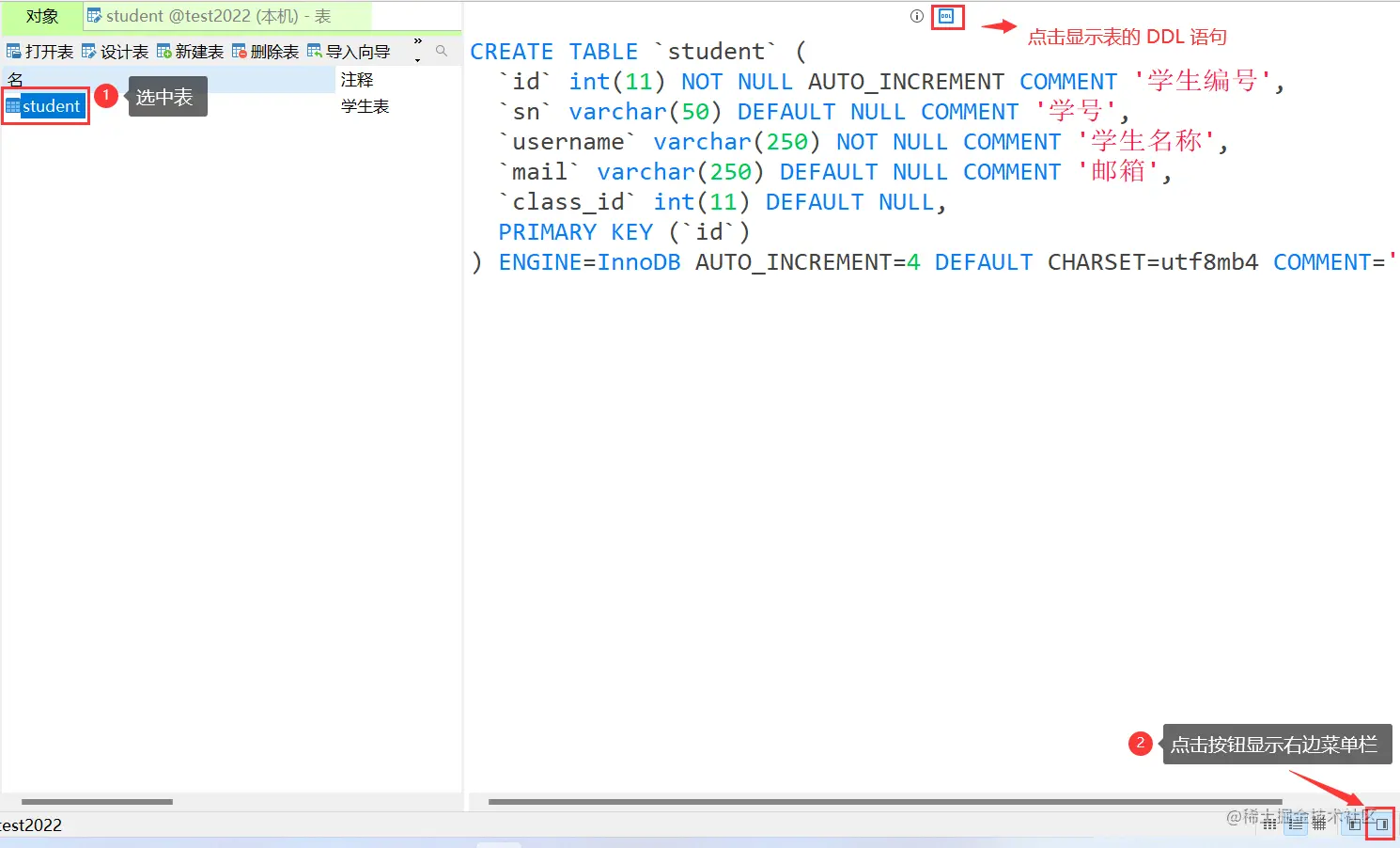Open 设计表 to design the table
The image size is (1400, 848).
(115, 52)
